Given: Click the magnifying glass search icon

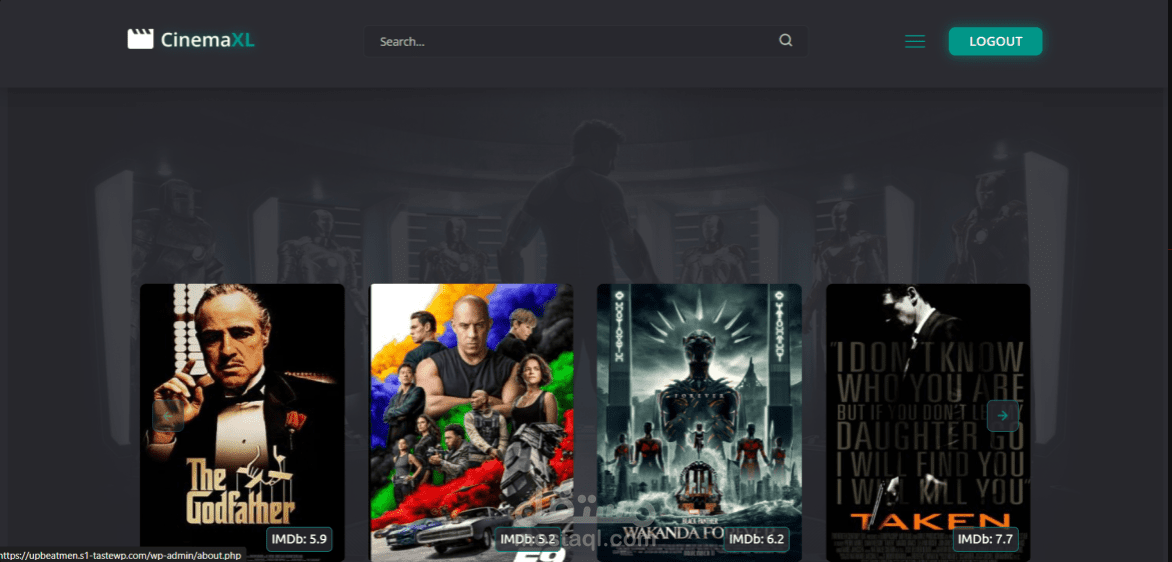Looking at the screenshot, I should tap(786, 40).
